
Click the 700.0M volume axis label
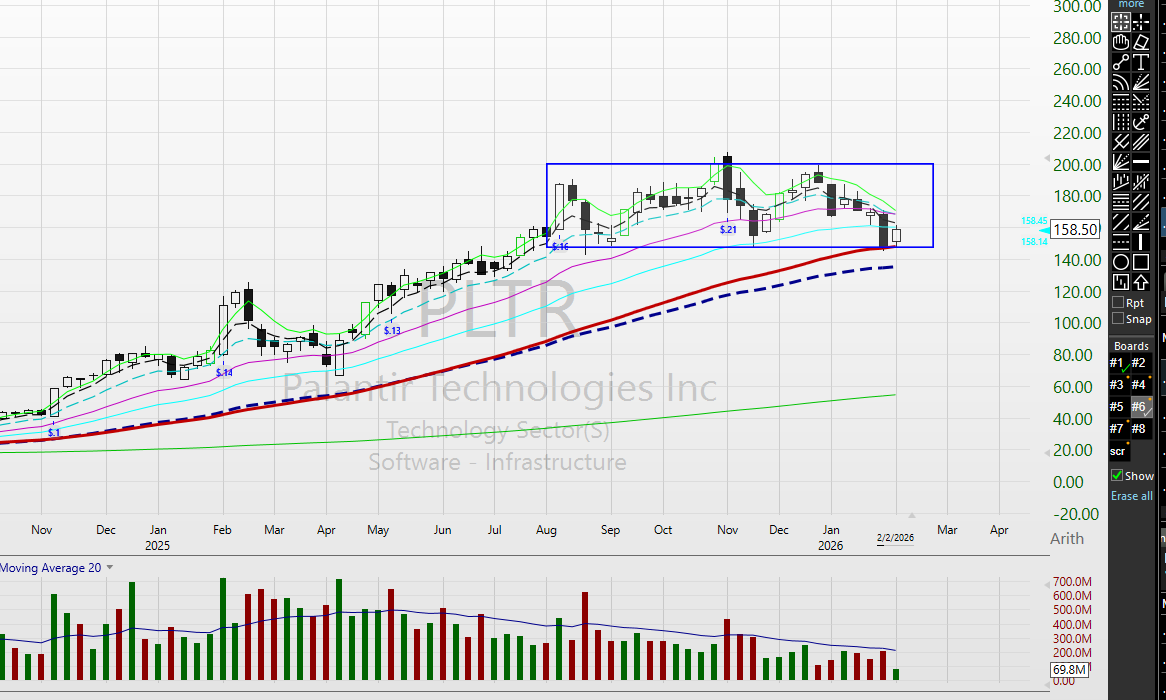tap(1072, 582)
